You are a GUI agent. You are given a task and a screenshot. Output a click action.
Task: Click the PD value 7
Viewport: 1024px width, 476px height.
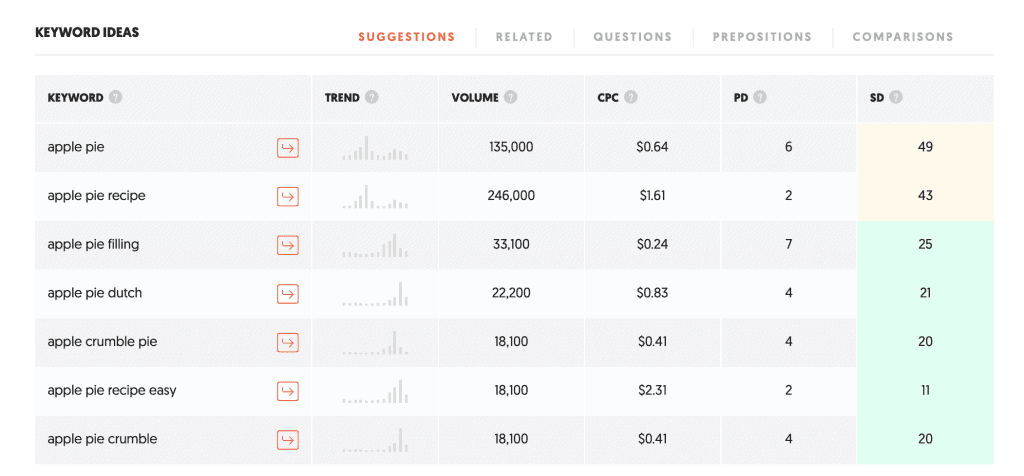[789, 245]
